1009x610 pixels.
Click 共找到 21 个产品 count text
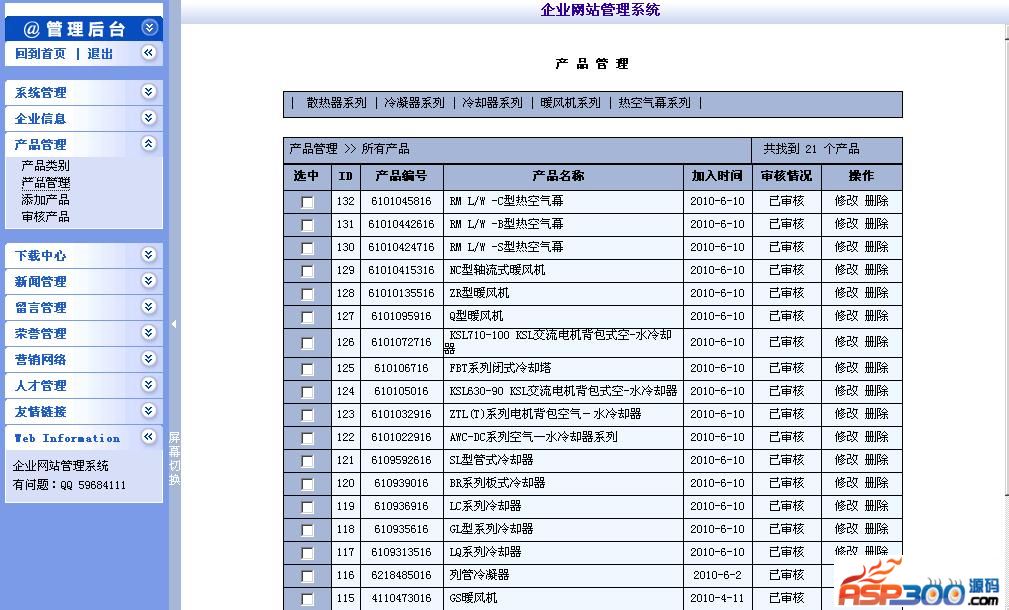[x=811, y=149]
